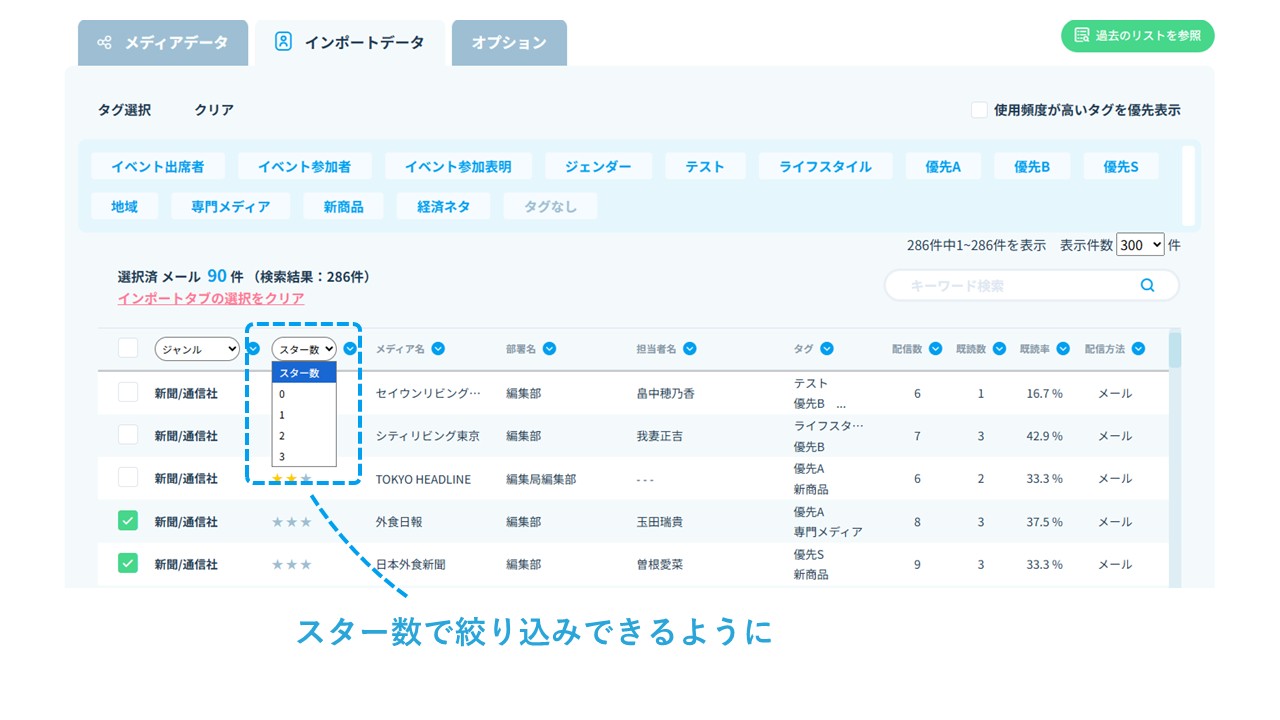
Task: Click the sort arrow beside タグ column
Action: click(x=826, y=349)
